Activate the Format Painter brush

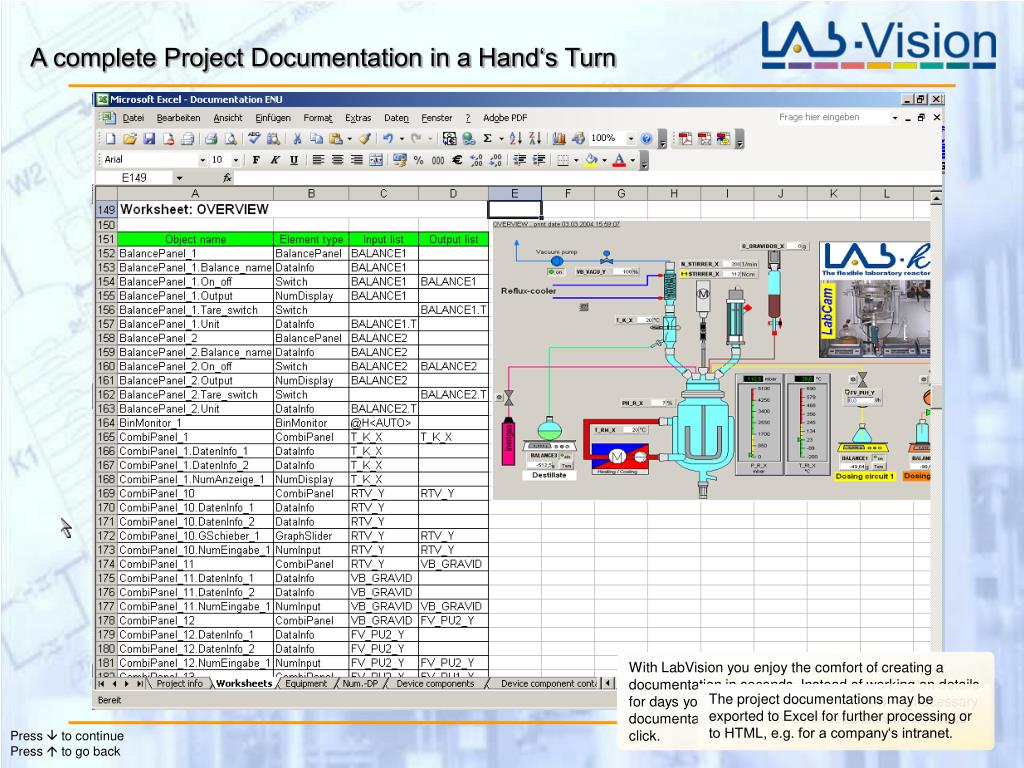pos(365,138)
